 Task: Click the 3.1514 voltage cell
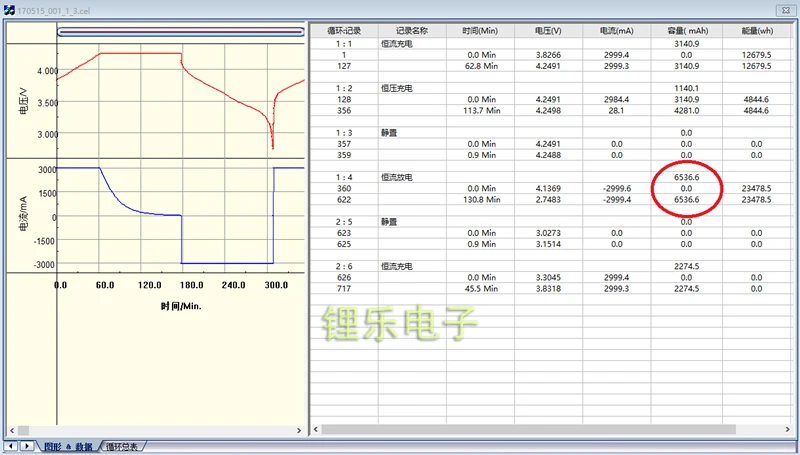[548, 244]
